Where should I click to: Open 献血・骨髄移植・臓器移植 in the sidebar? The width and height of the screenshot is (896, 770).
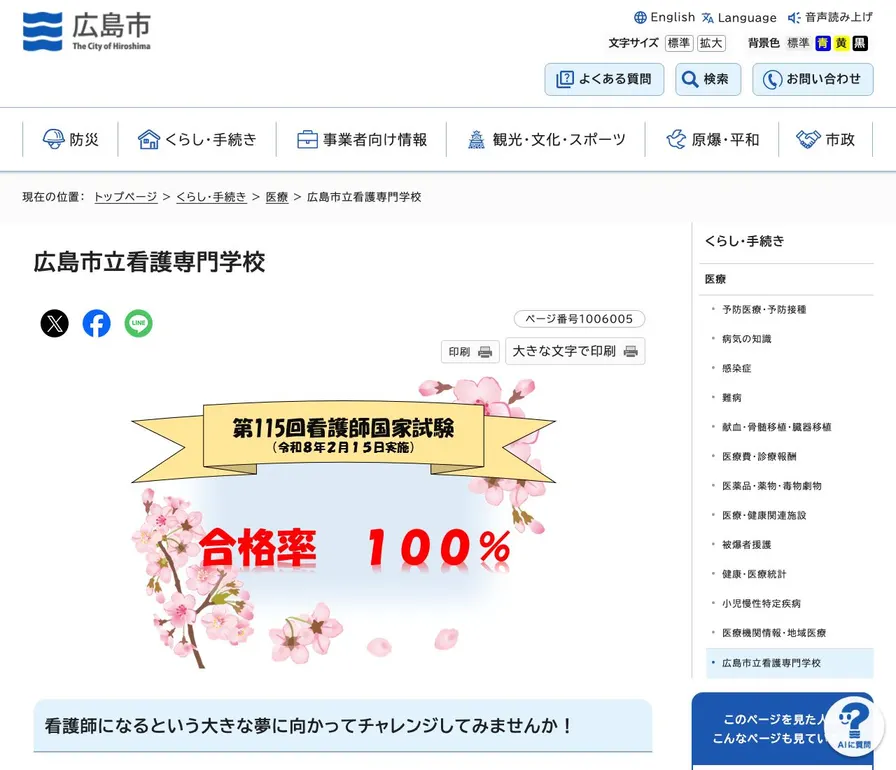click(x=777, y=427)
